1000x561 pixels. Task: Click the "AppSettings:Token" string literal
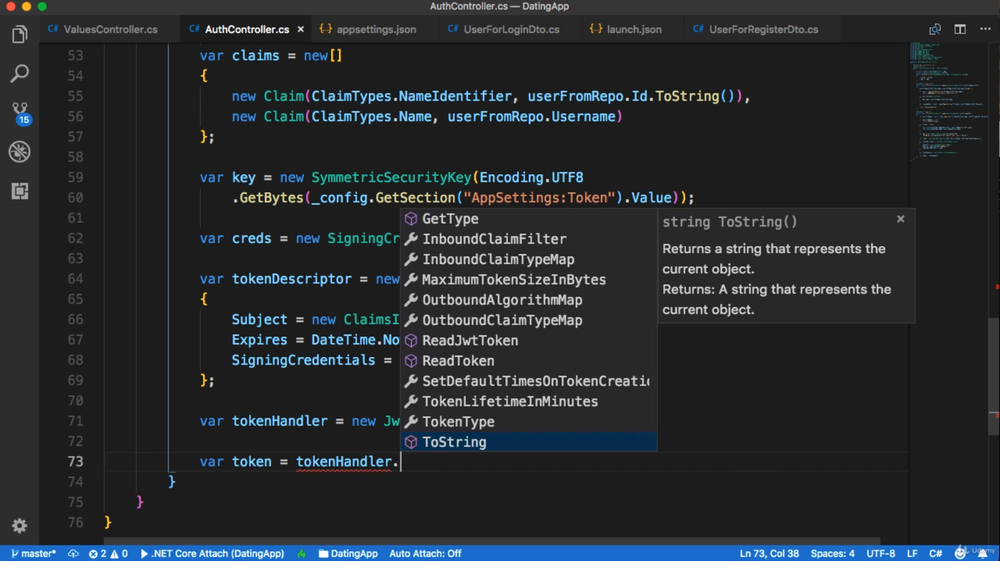(x=539, y=198)
